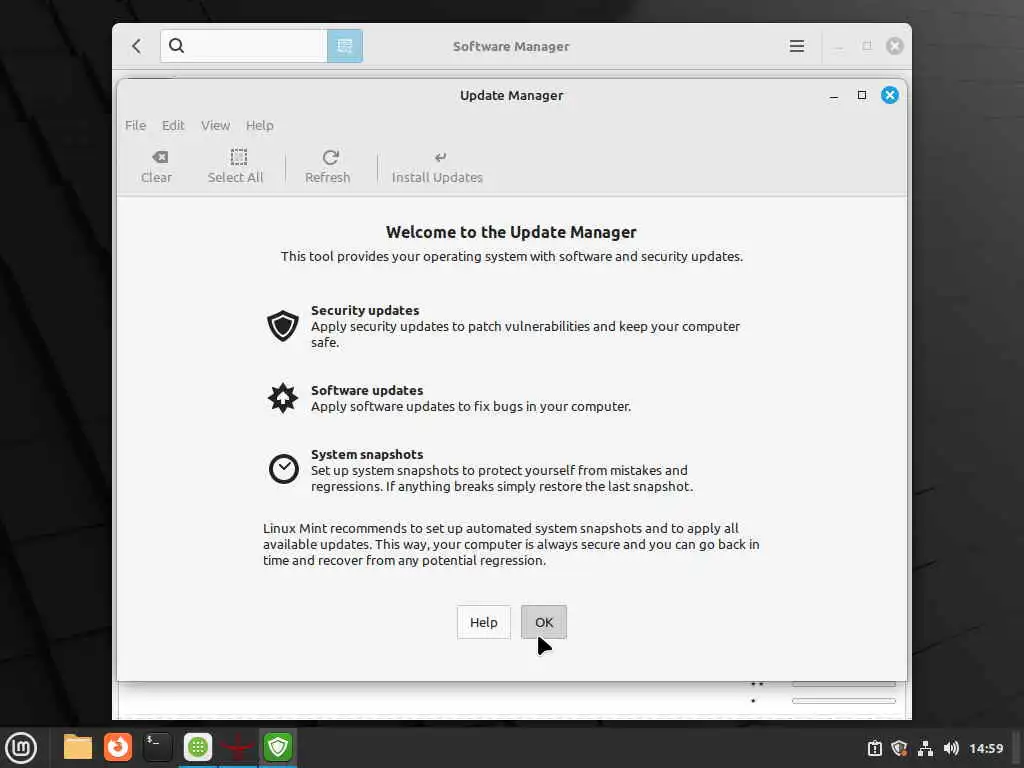Open the File menu
This screenshot has height=768, width=1024.
tap(135, 125)
